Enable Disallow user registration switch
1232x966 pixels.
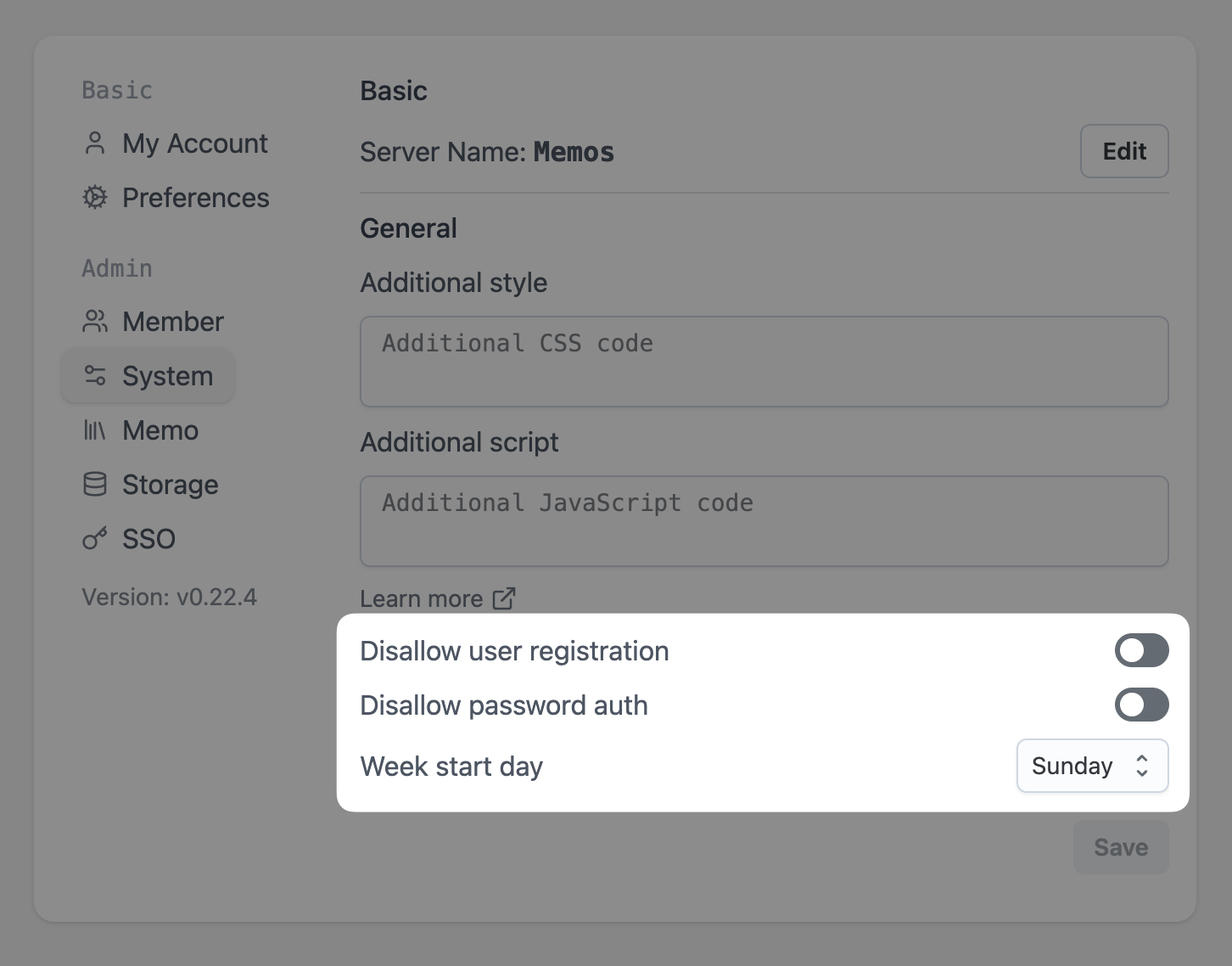tap(1141, 651)
